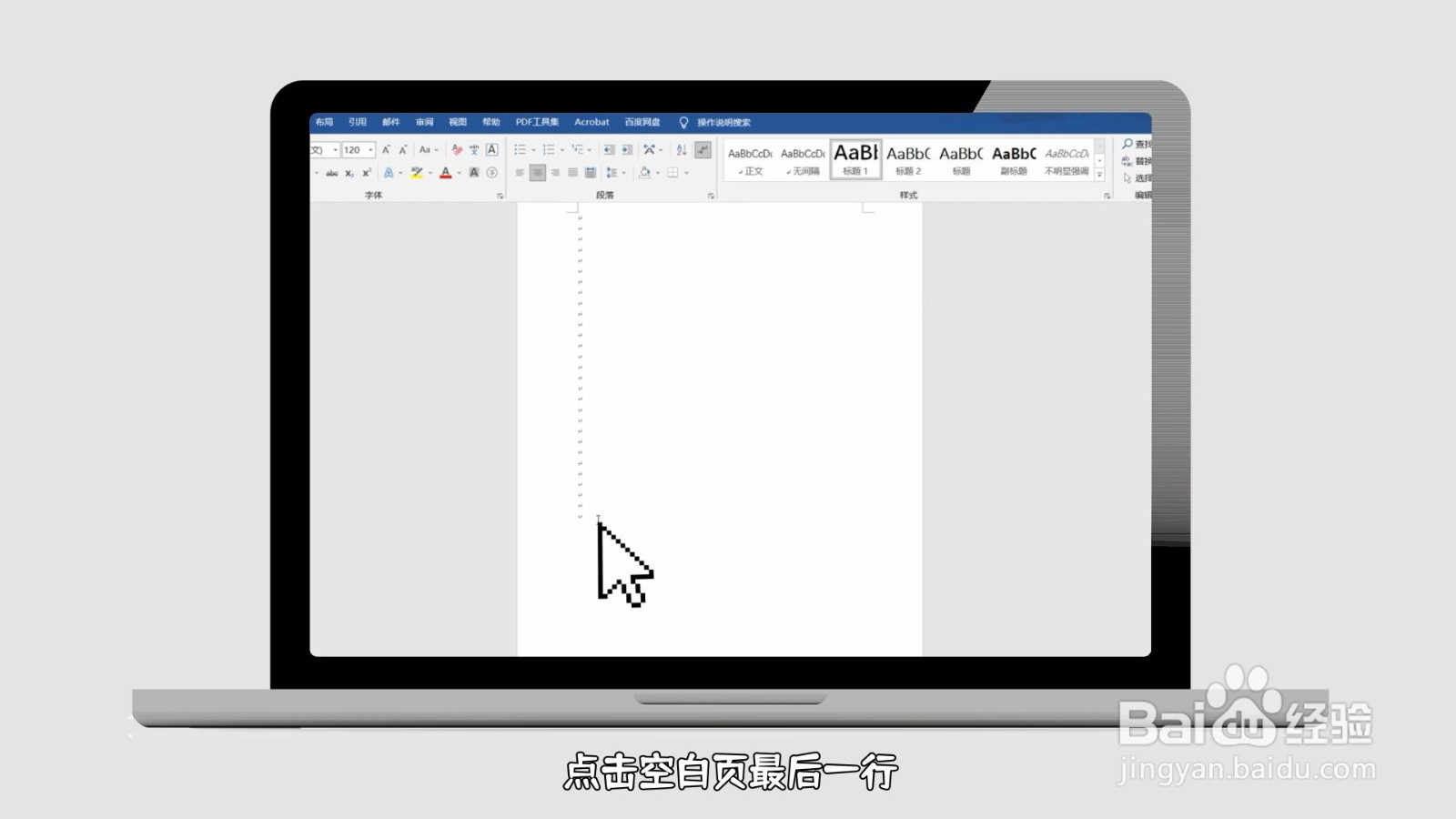The height and width of the screenshot is (819, 1456).
Task: Toggle strikethrough abc formatting
Action: pos(332,173)
